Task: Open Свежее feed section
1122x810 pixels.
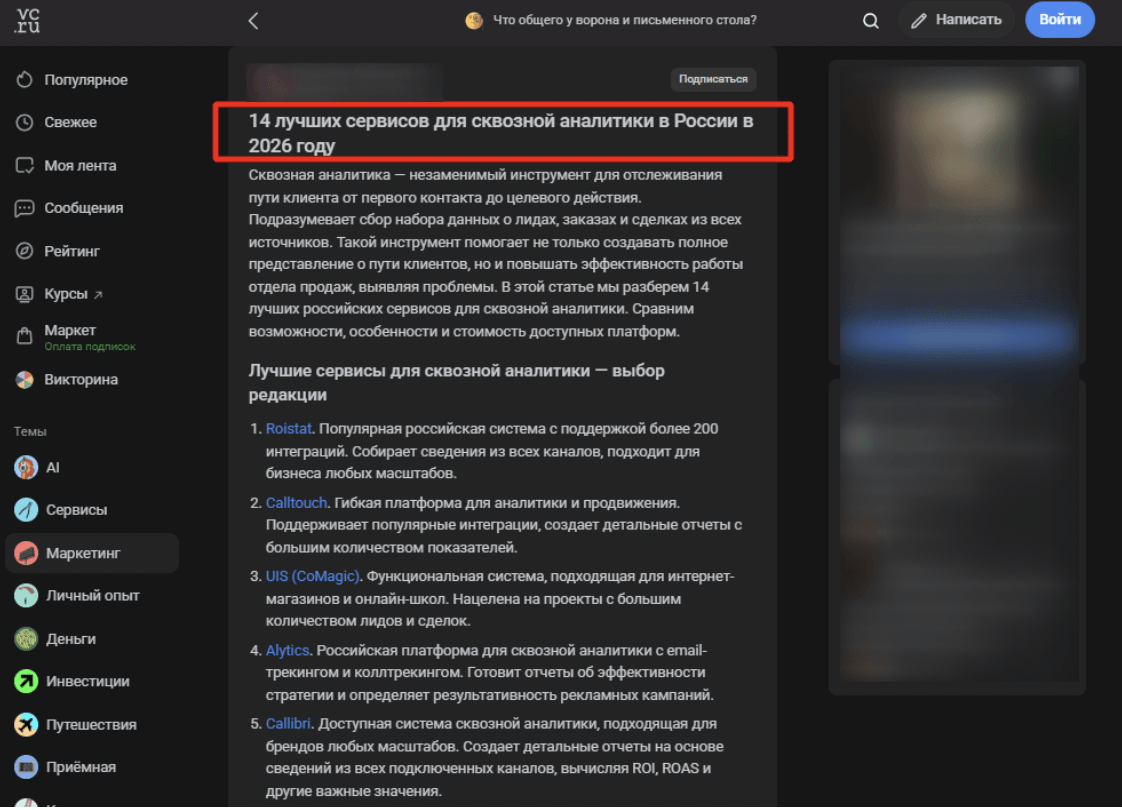Action: pyautogui.click(x=70, y=122)
